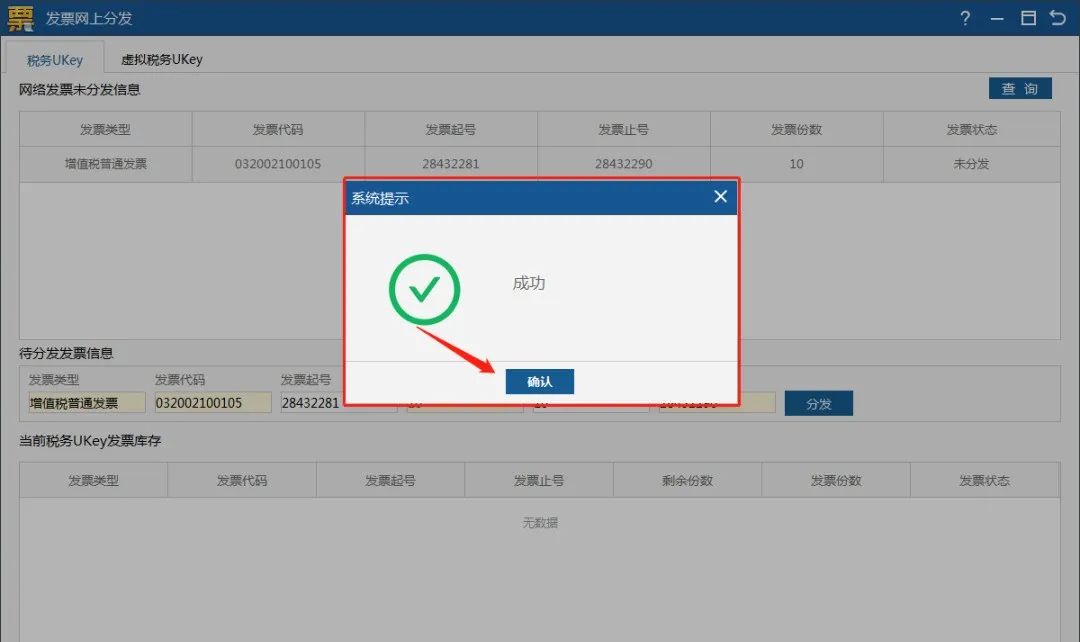The height and width of the screenshot is (642, 1080).
Task: Minimize window using the dash icon
Action: pos(997,19)
